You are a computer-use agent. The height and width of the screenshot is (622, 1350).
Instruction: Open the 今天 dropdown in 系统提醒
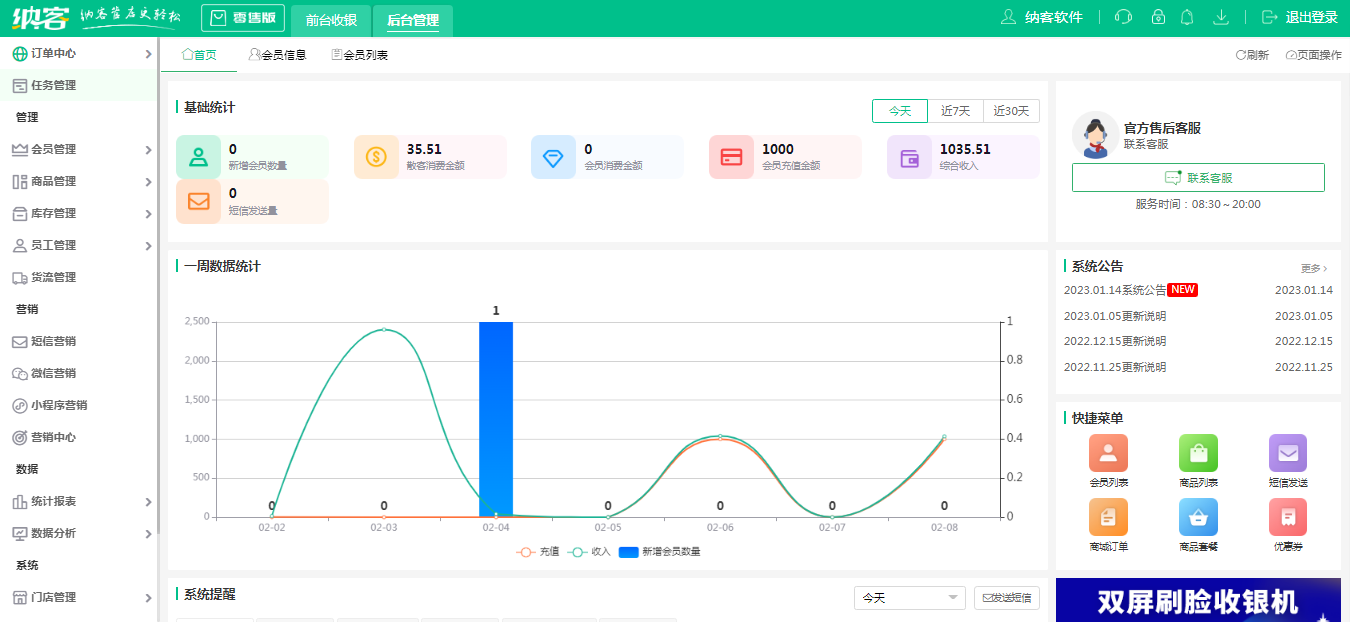909,598
